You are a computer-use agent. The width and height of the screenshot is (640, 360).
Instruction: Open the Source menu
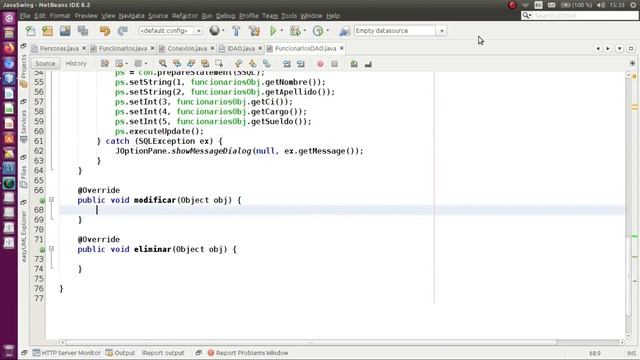[x=158, y=16]
